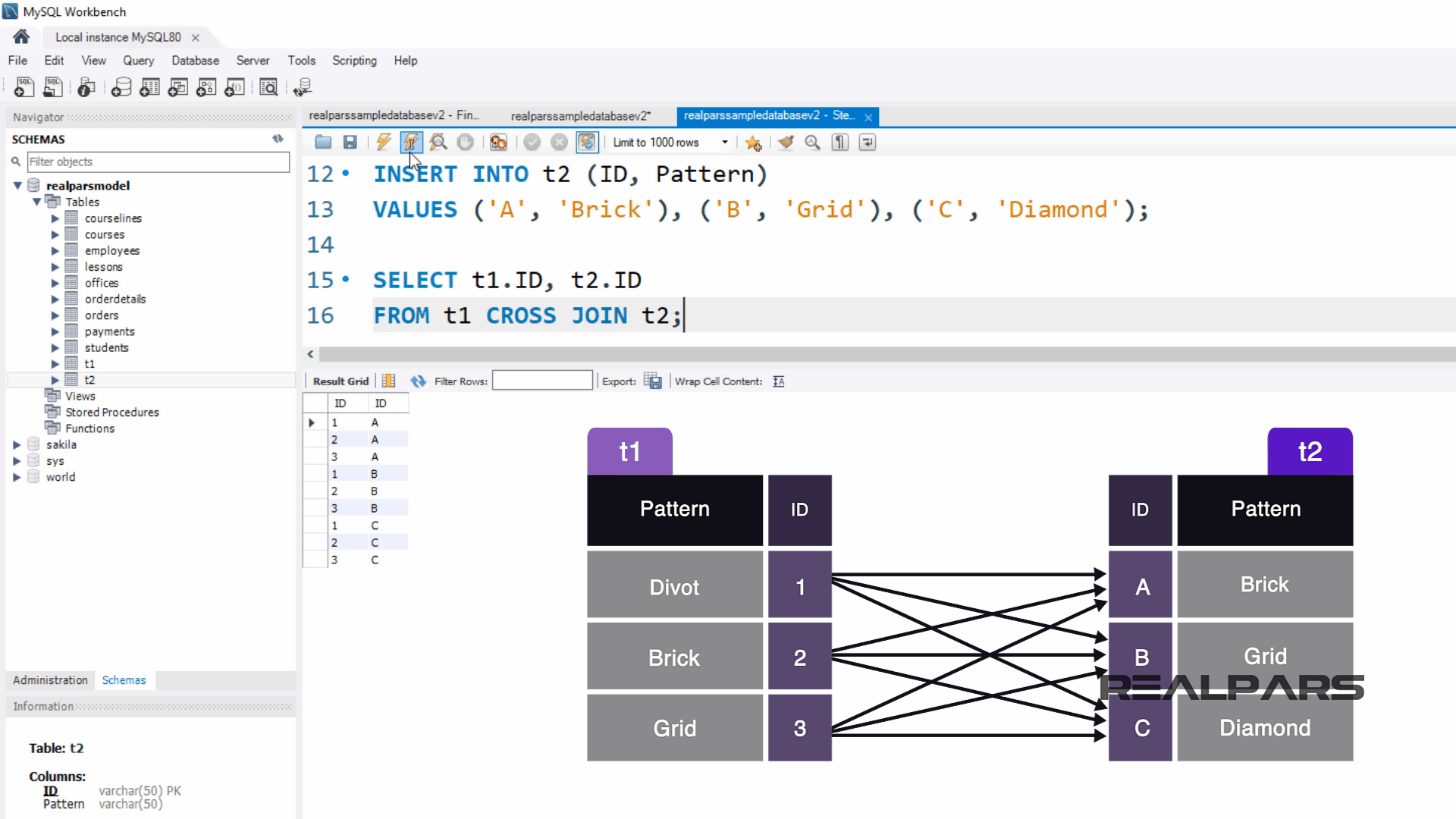This screenshot has height=819, width=1456.
Task: Click the Filter Rows input field
Action: click(541, 381)
